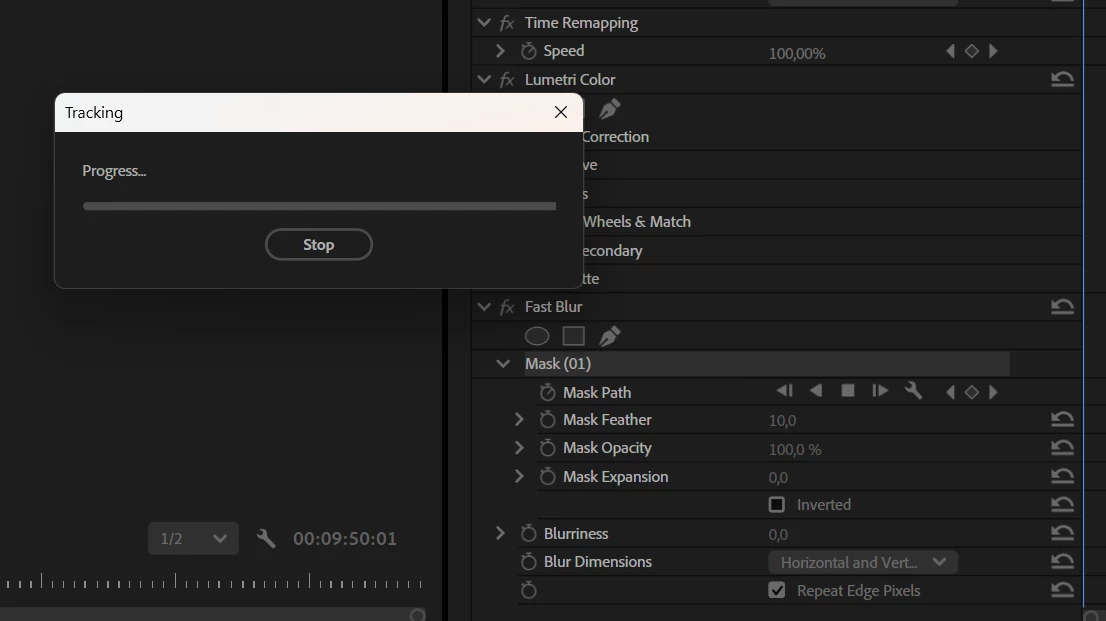Toggle Blur Dimensions stopwatch
The image size is (1106, 621).
point(528,562)
